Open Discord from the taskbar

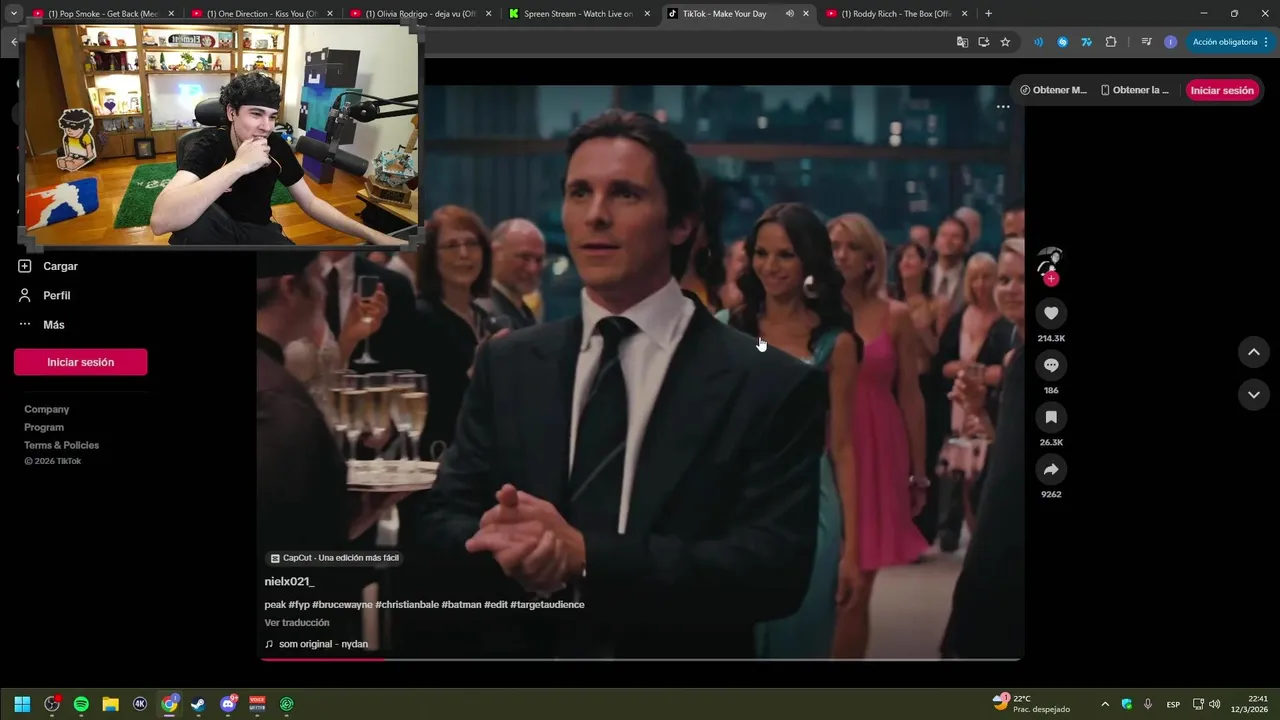point(228,704)
